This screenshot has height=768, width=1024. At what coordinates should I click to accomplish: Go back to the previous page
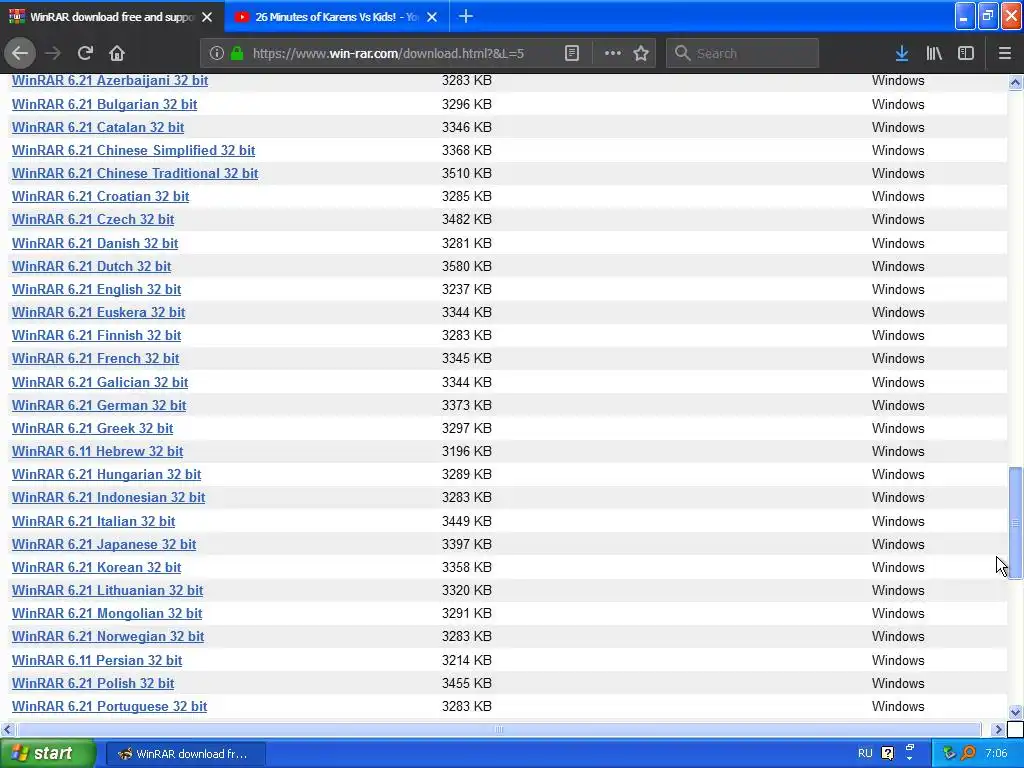(x=20, y=53)
